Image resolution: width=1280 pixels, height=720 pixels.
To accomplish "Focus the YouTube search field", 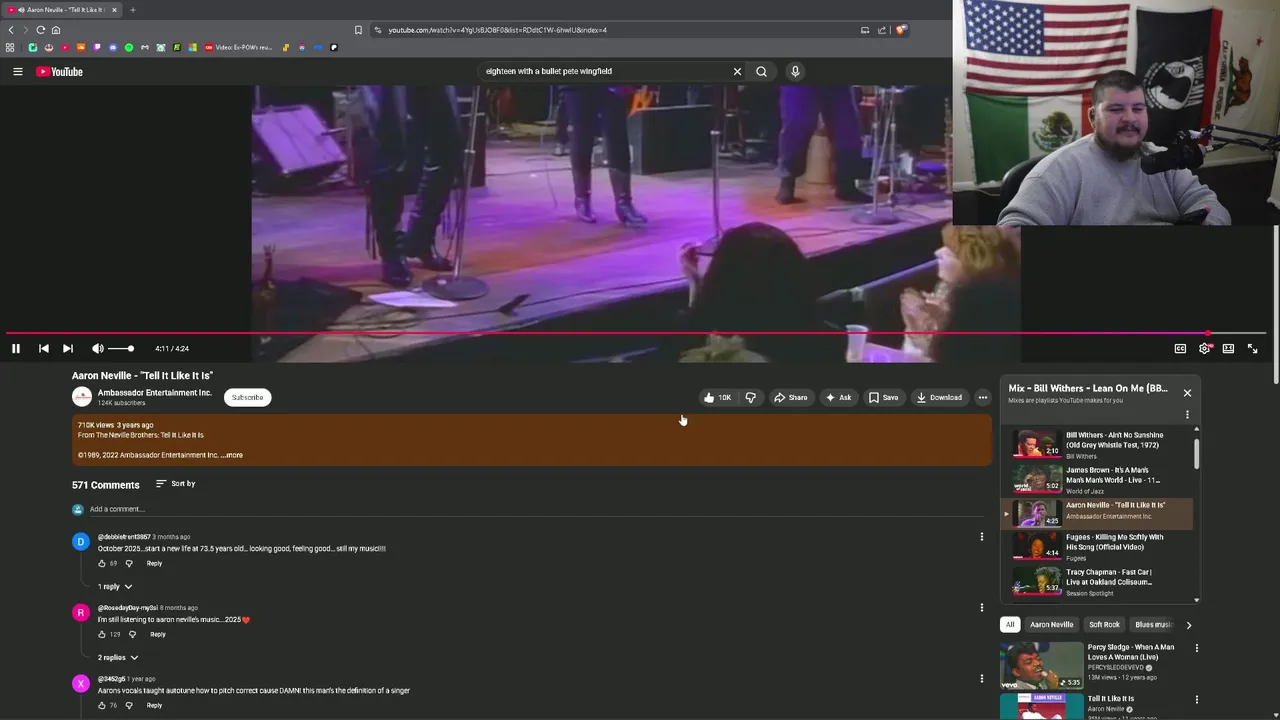I will click(x=605, y=71).
